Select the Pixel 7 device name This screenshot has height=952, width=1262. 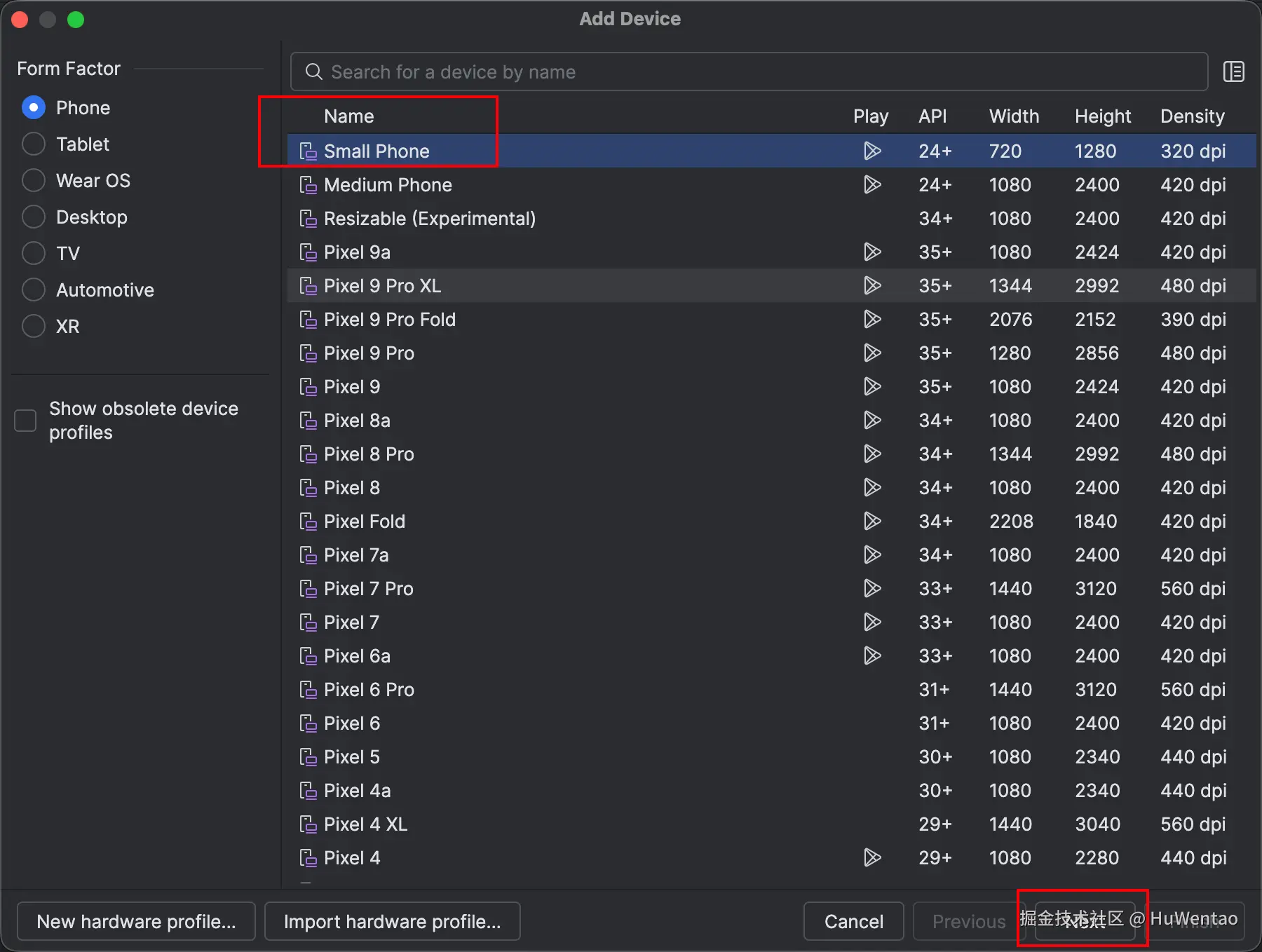[351, 623]
